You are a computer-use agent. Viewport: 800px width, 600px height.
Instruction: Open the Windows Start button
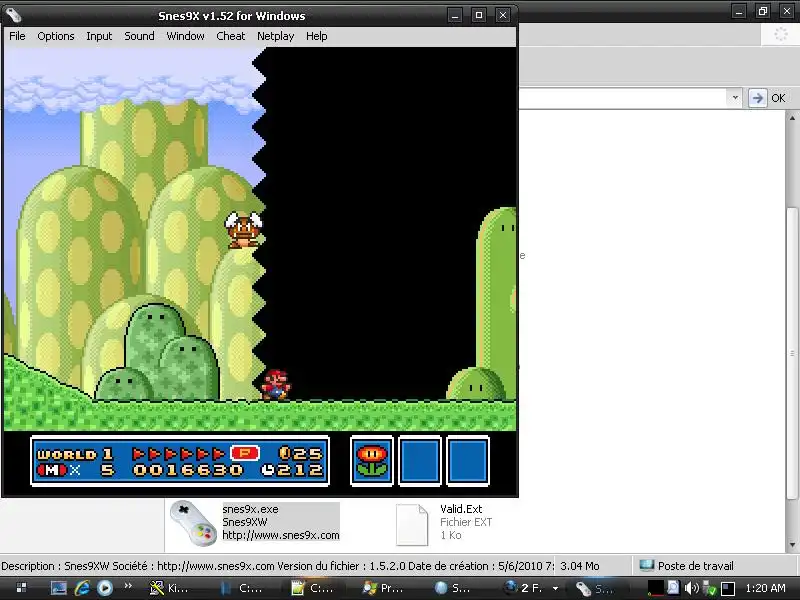click(x=21, y=587)
